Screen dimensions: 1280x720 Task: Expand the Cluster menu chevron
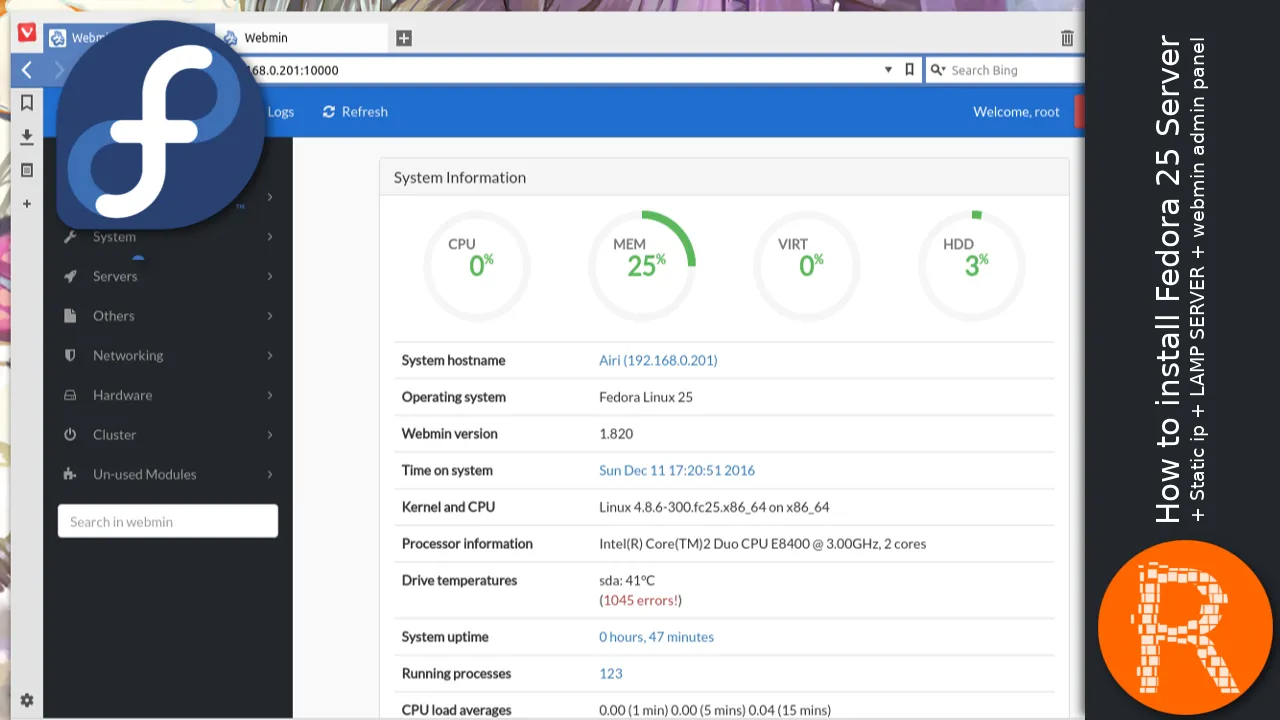[x=270, y=435]
